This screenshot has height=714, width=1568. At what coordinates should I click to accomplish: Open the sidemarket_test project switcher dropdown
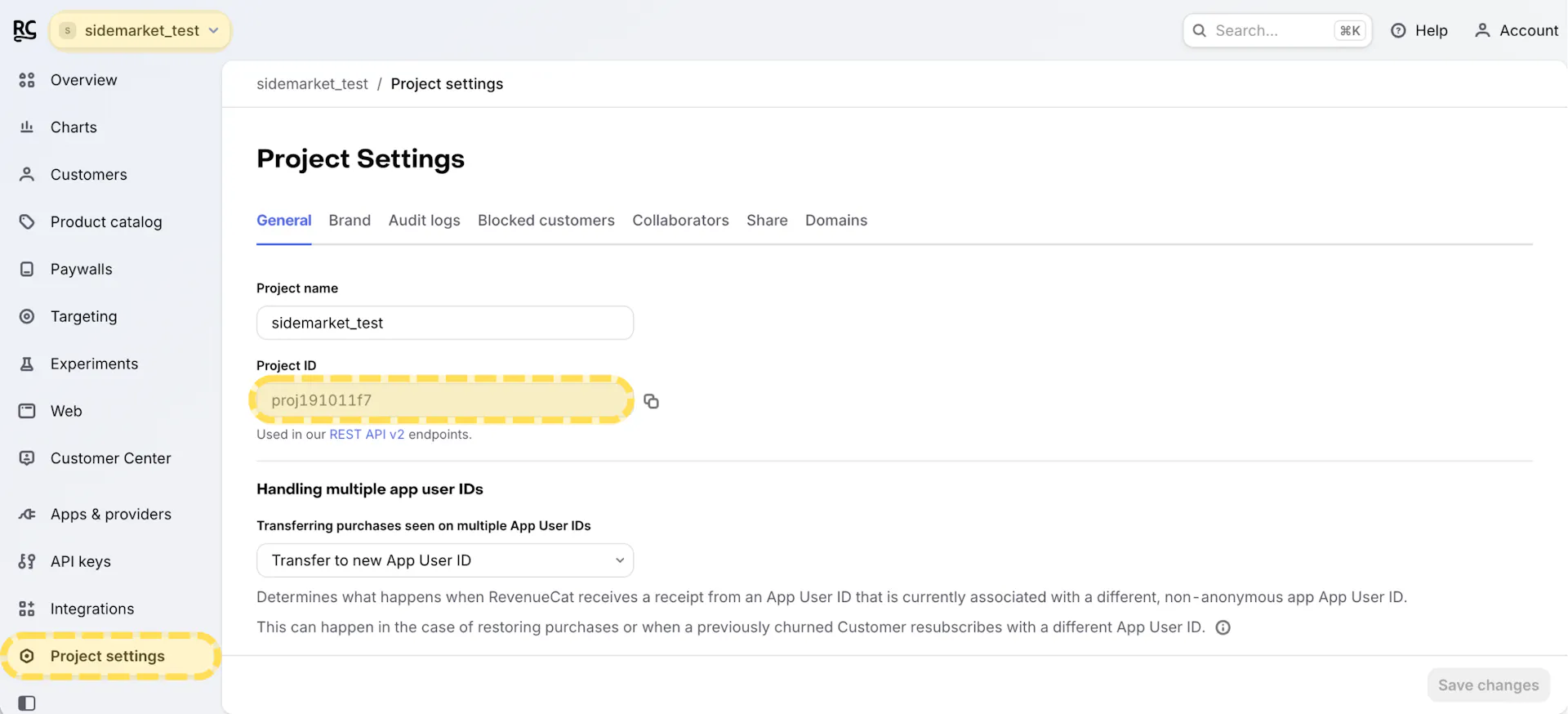tap(140, 31)
